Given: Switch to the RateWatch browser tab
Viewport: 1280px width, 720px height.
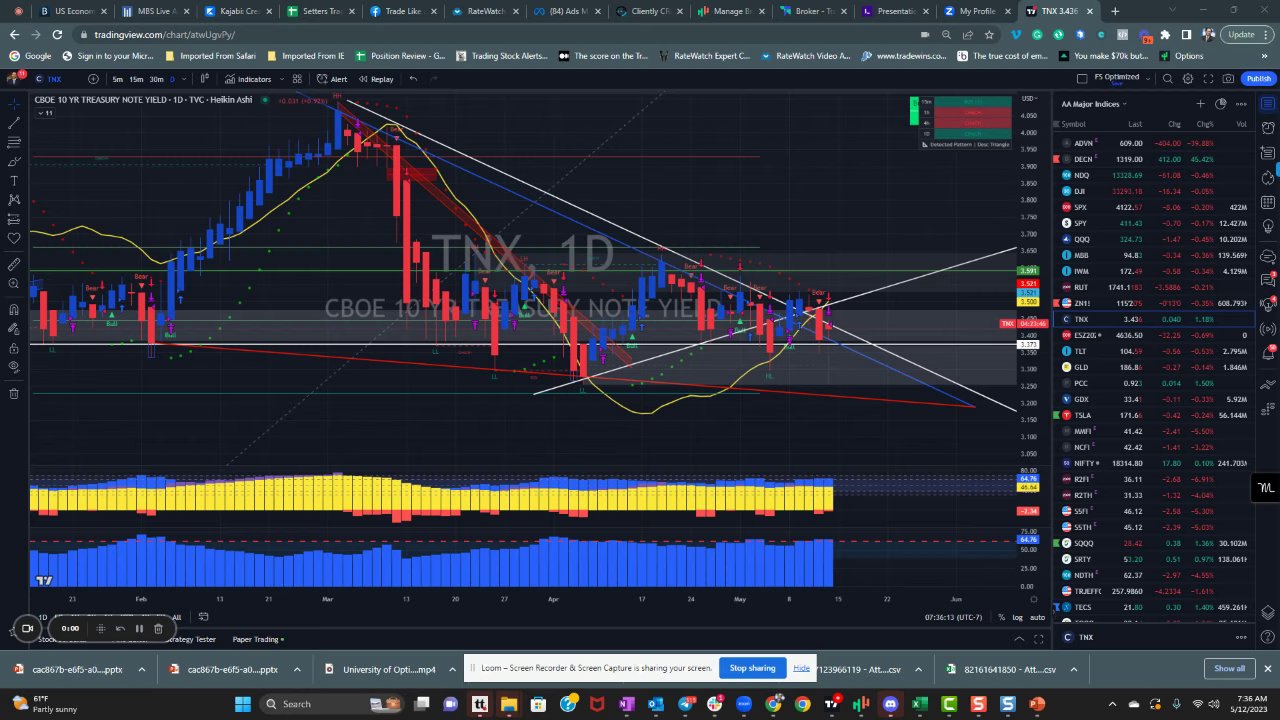Looking at the screenshot, I should click(x=485, y=11).
